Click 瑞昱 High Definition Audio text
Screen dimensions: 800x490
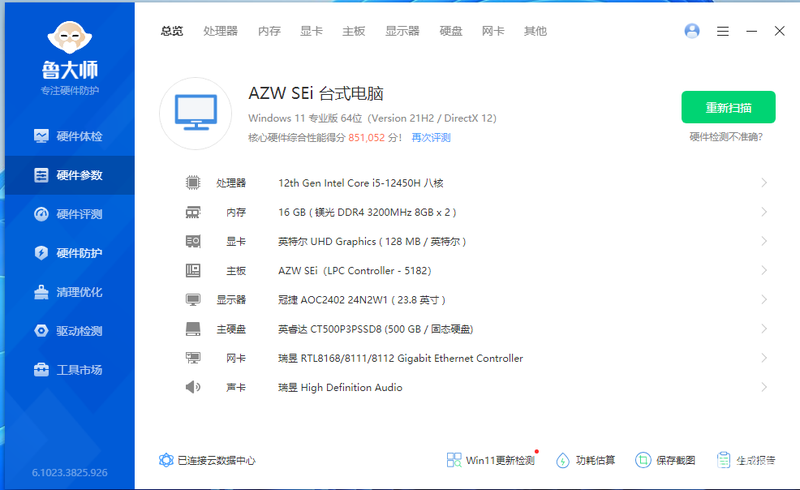pos(340,387)
